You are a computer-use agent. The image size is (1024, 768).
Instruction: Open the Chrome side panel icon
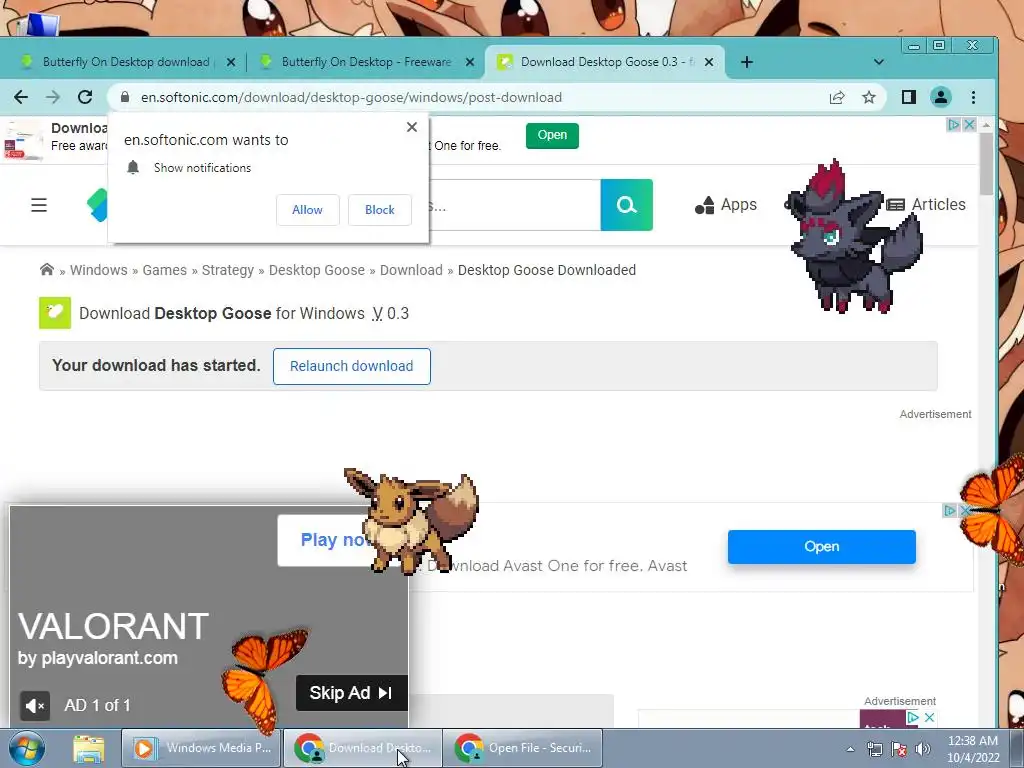pyautogui.click(x=908, y=97)
